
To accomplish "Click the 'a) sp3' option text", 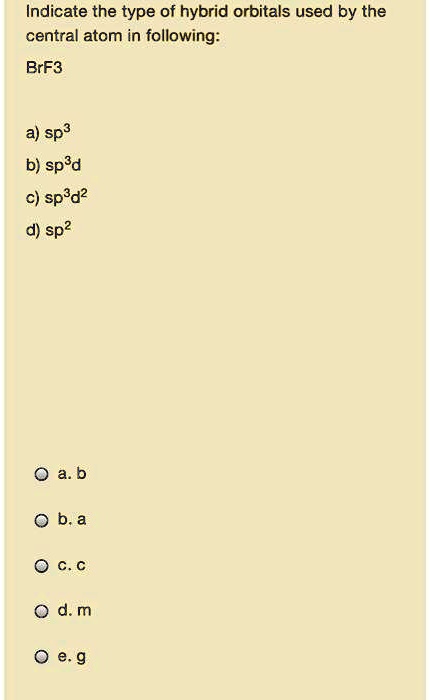I will pyautogui.click(x=48, y=133).
